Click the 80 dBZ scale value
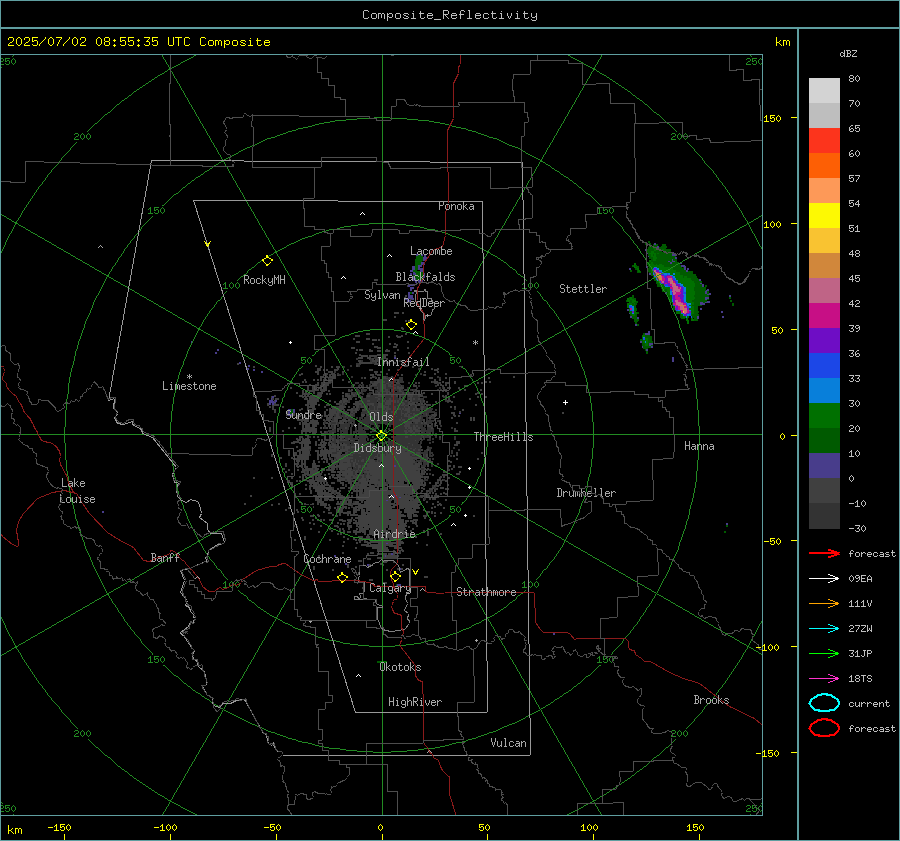 854,79
